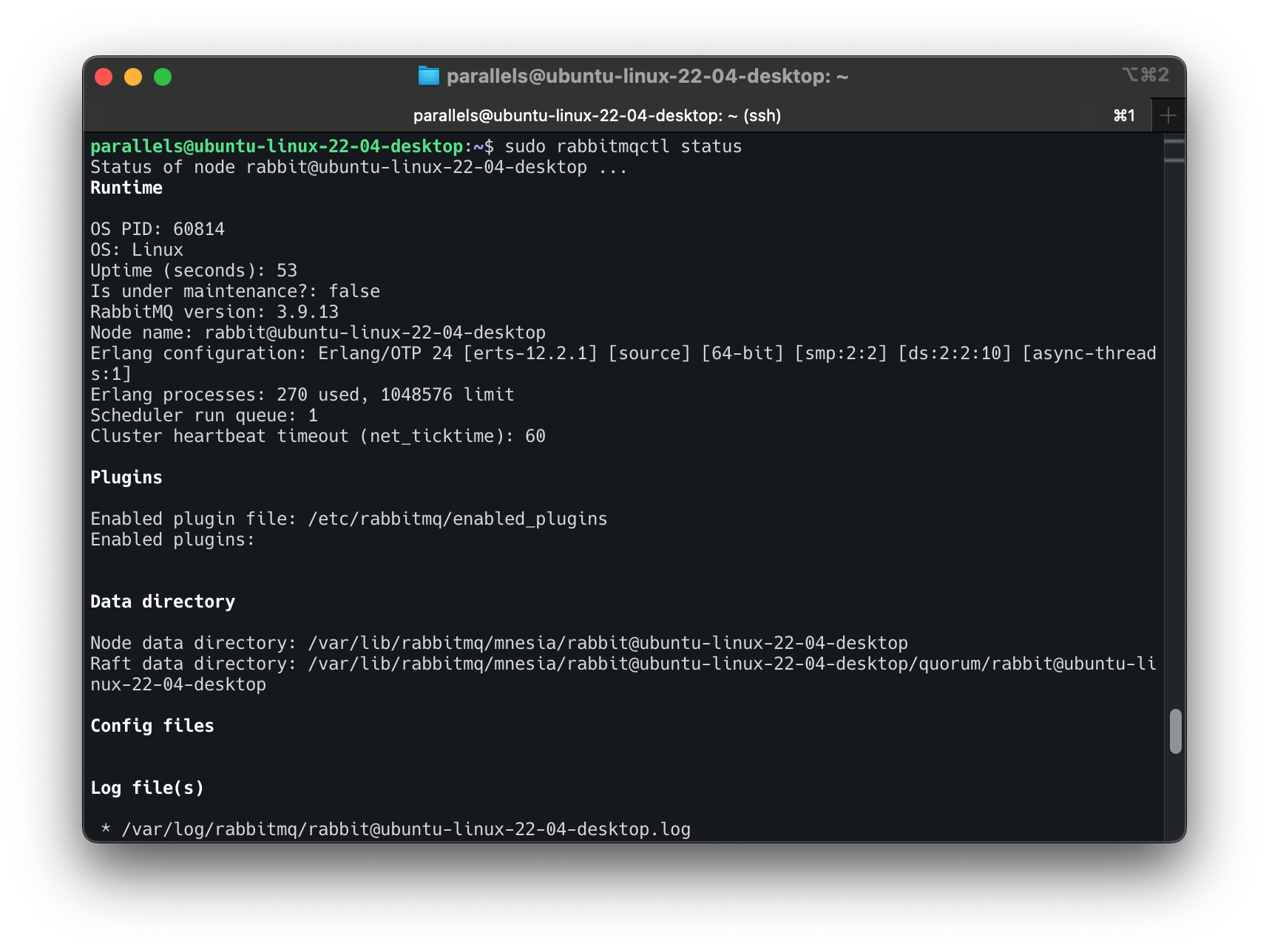Click the ⌥⌘2 indicator in title bar
Screen dimensions: 1269x952
pos(1144,74)
